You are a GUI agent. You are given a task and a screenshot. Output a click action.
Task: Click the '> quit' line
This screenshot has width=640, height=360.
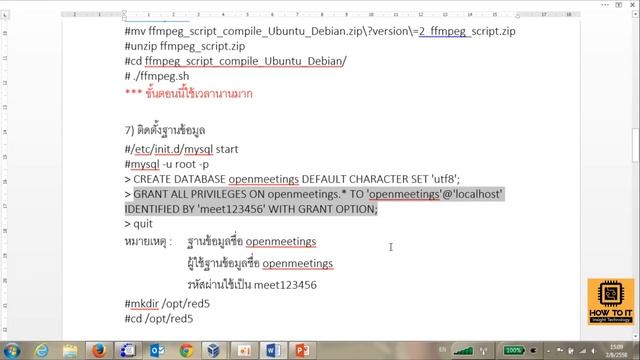tap(138, 224)
